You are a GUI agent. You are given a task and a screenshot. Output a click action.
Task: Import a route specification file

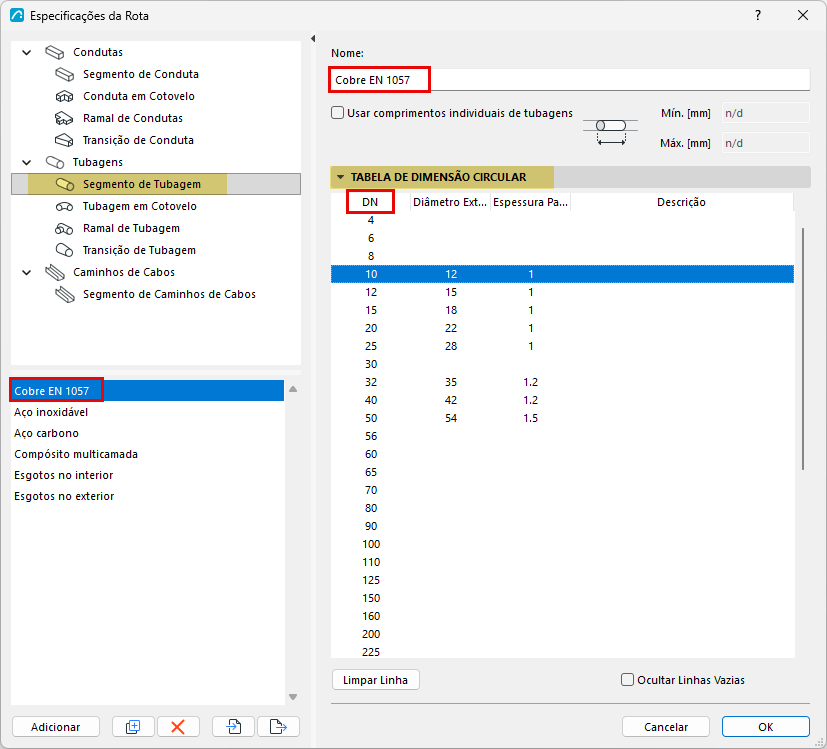234,727
